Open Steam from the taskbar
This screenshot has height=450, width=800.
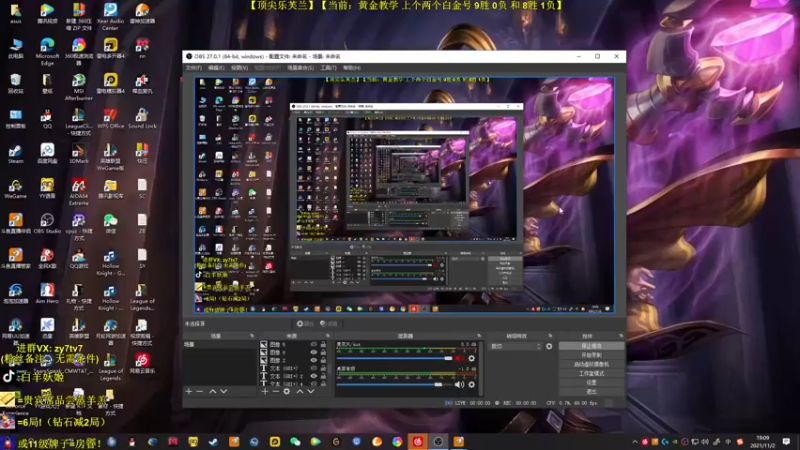click(213, 441)
